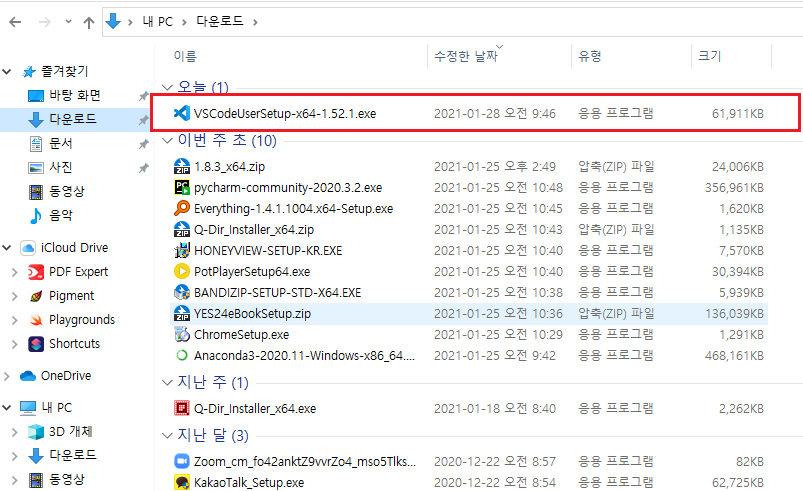Click the blue download arrow in address bar

(x=113, y=22)
